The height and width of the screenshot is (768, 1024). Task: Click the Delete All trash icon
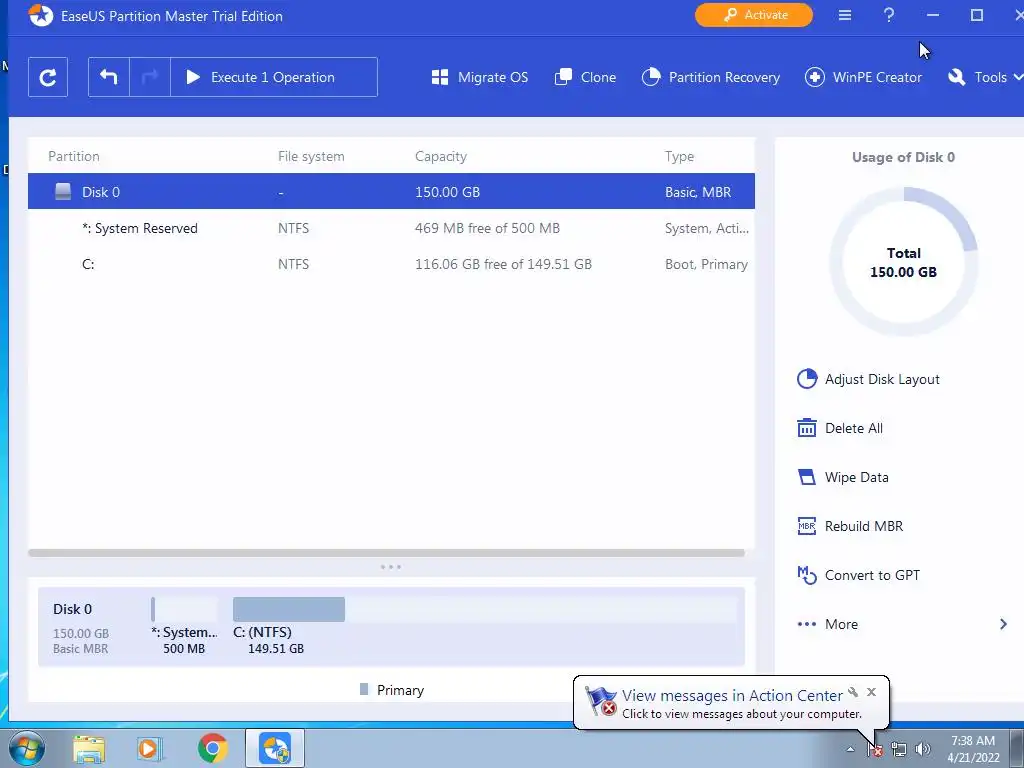pos(807,428)
